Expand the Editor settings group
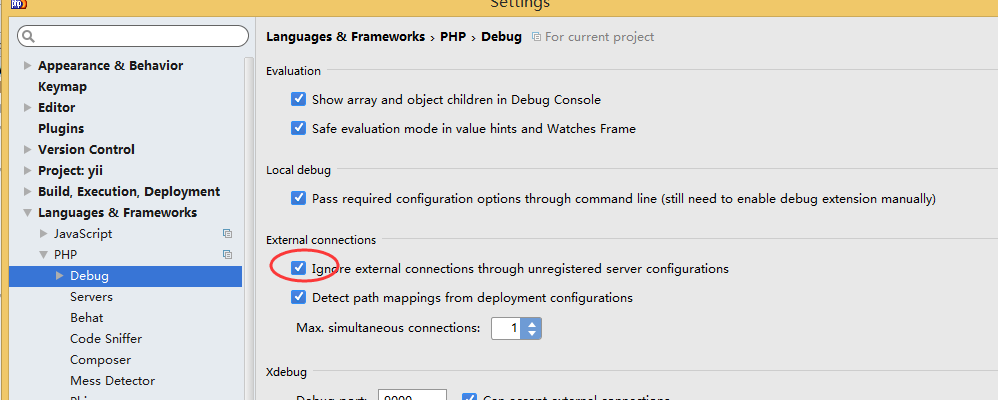This screenshot has height=400, width=998. click(x=27, y=108)
